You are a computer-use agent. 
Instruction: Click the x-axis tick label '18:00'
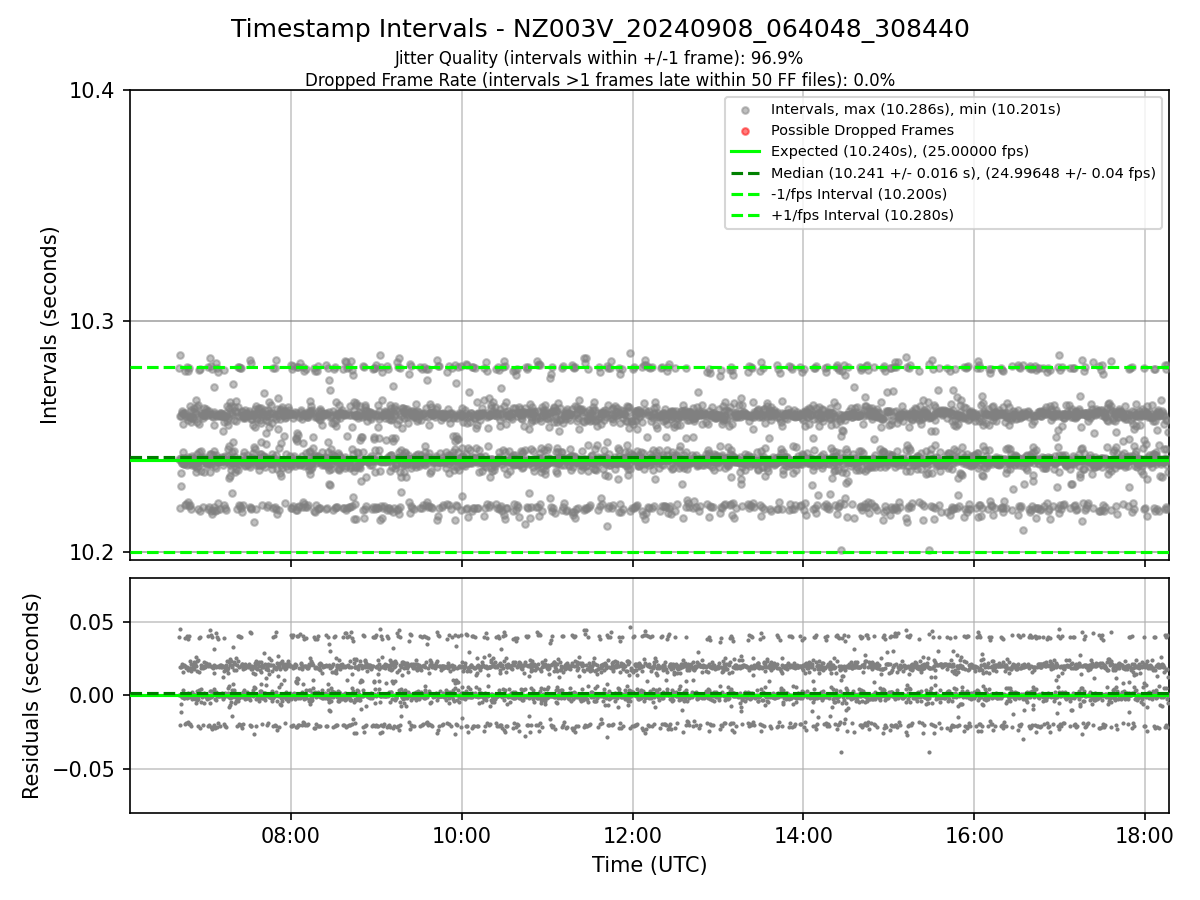click(1144, 834)
